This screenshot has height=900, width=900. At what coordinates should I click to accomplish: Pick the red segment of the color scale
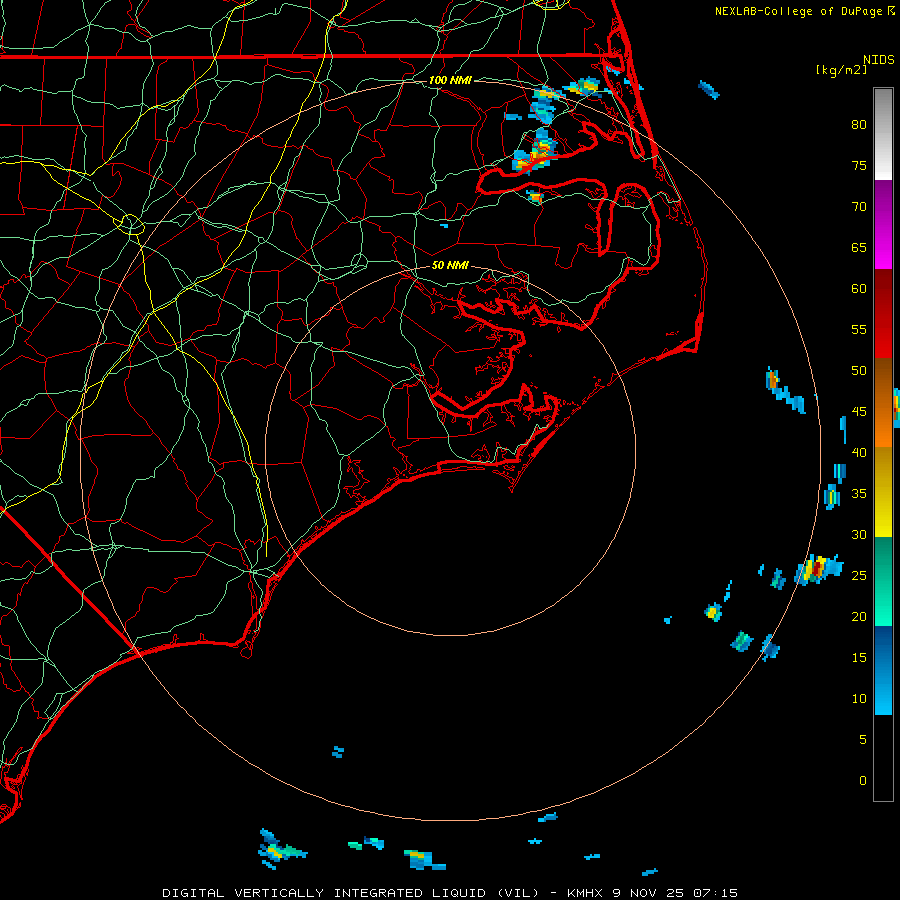883,314
